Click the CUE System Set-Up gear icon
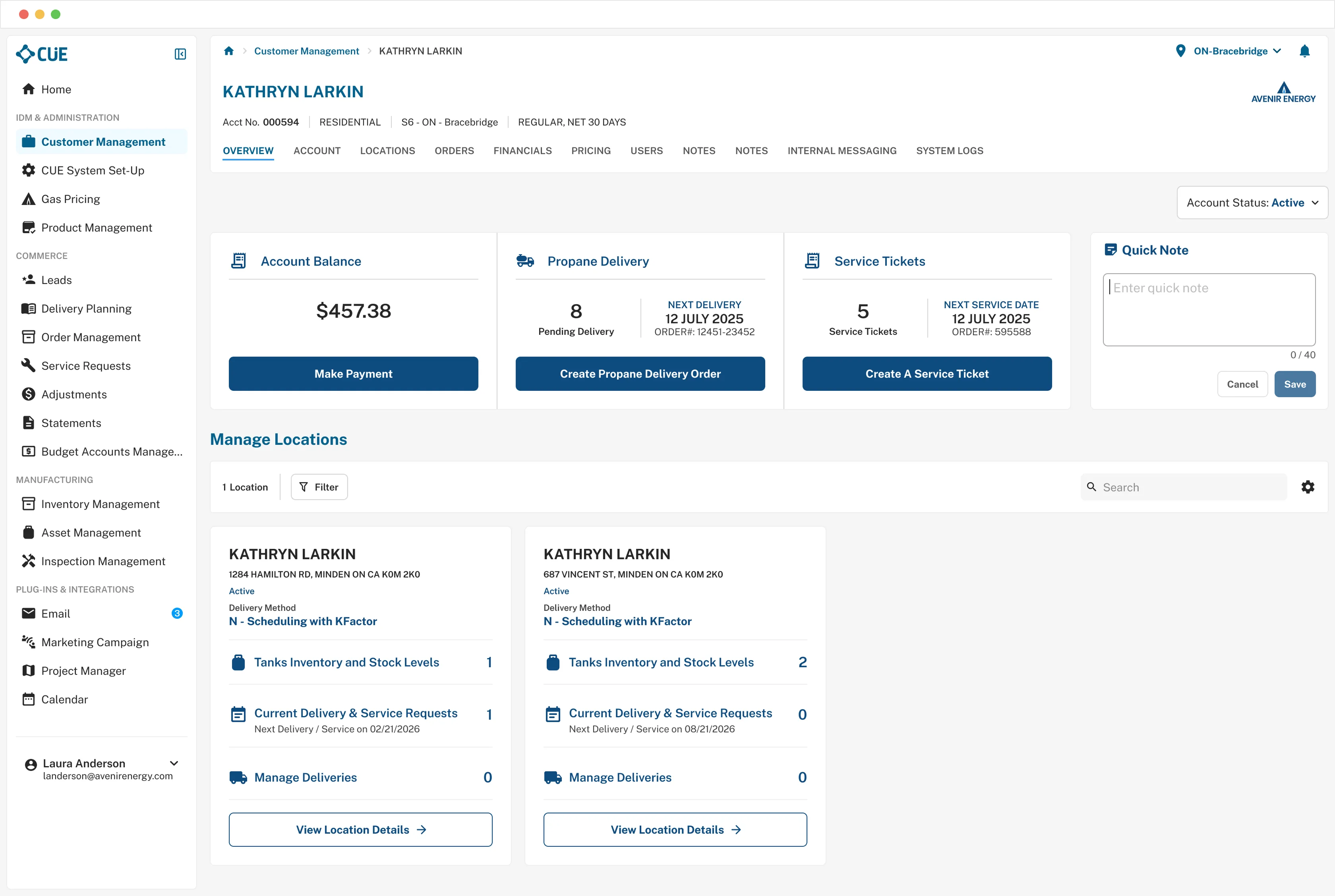Image resolution: width=1335 pixels, height=896 pixels. pos(29,170)
